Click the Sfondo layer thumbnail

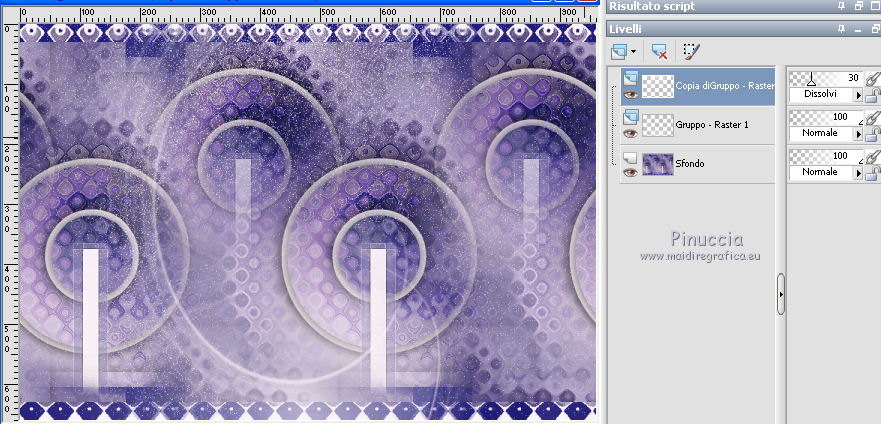pyautogui.click(x=657, y=164)
